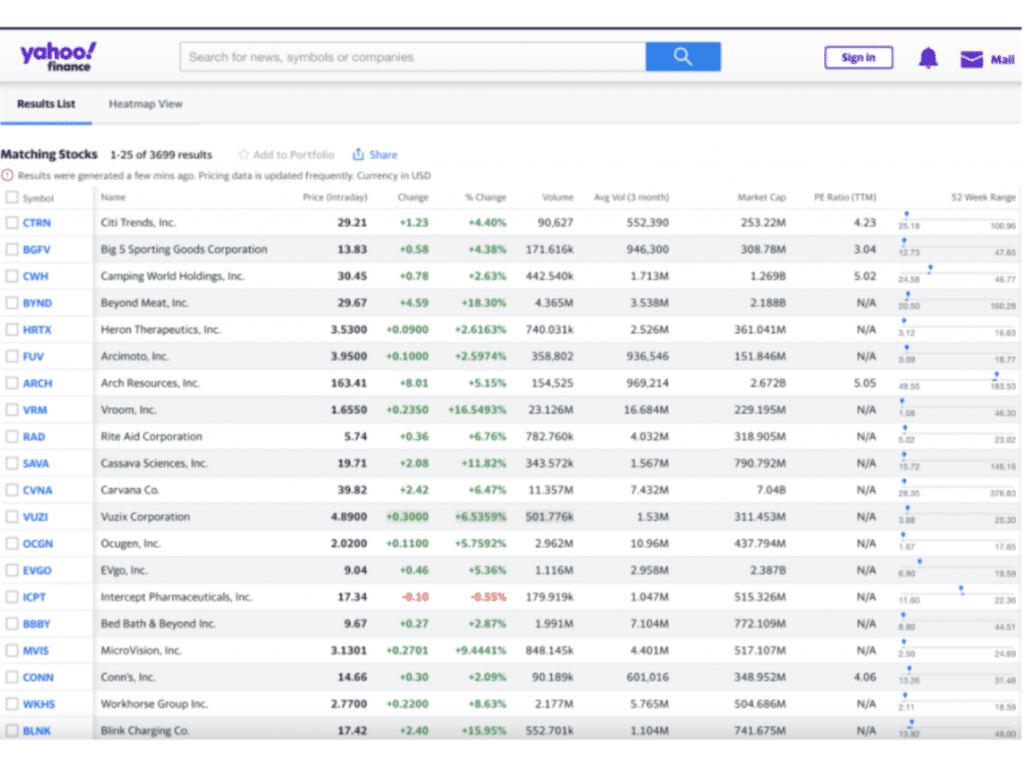Viewport: 1024px width, 764px height.
Task: Focus the search news and symbols field
Action: click(x=413, y=57)
